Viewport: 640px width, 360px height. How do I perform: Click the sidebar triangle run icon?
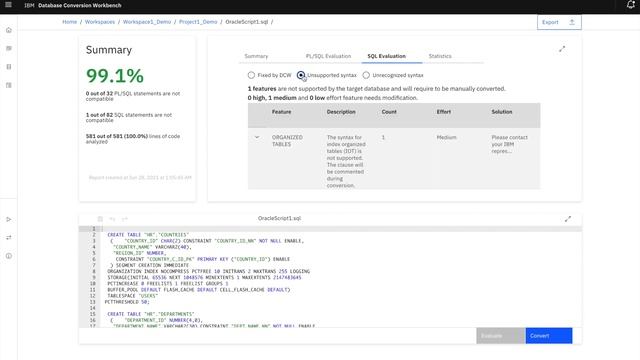click(9, 220)
